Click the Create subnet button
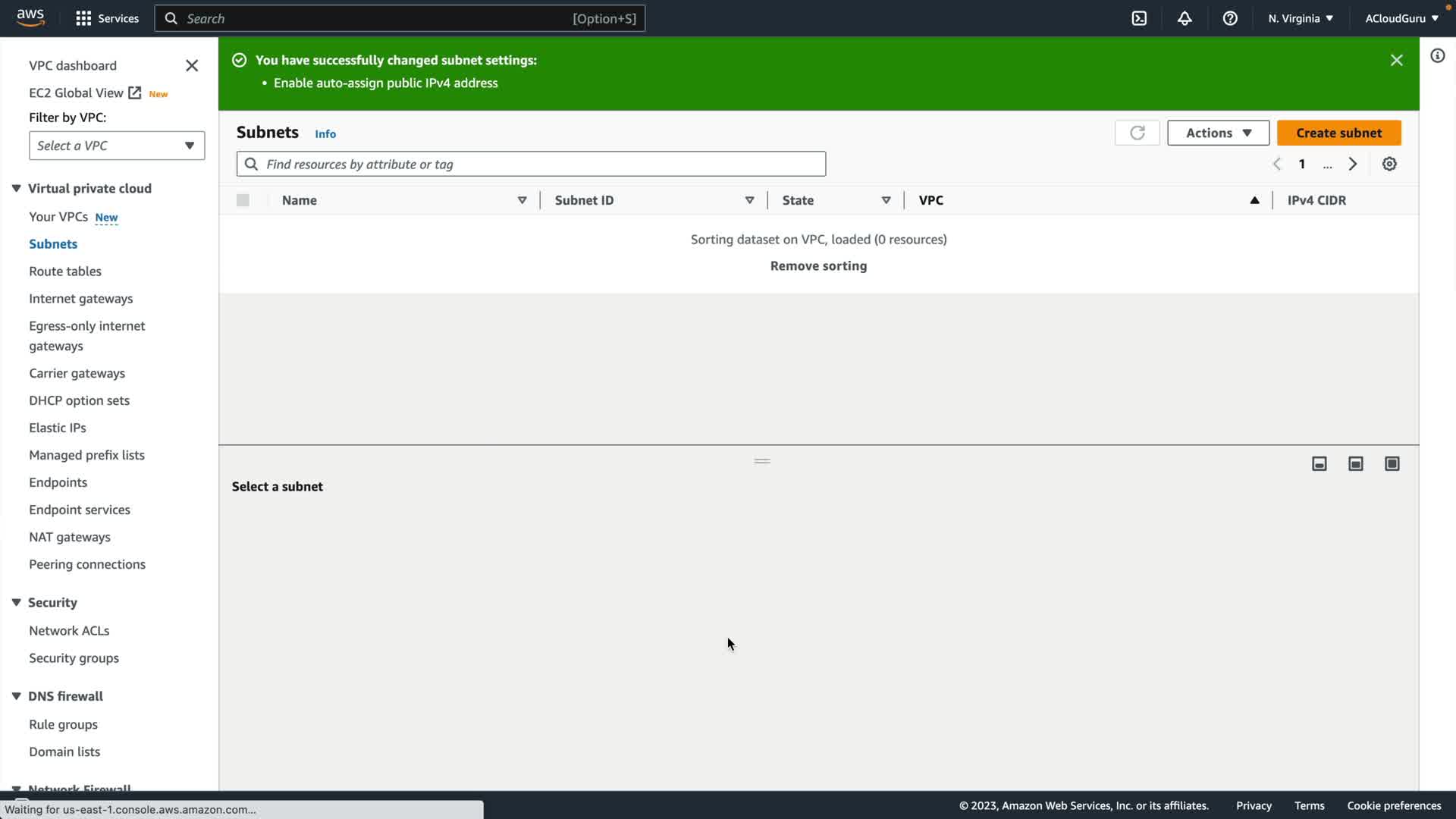1456x819 pixels. 1338,133
